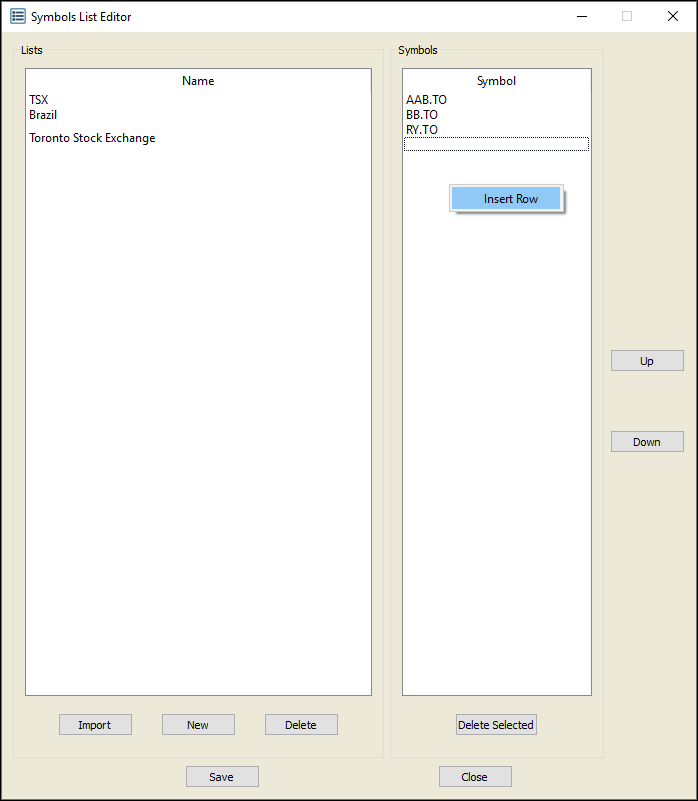Select the RY.TO symbol row

pyautogui.click(x=422, y=130)
